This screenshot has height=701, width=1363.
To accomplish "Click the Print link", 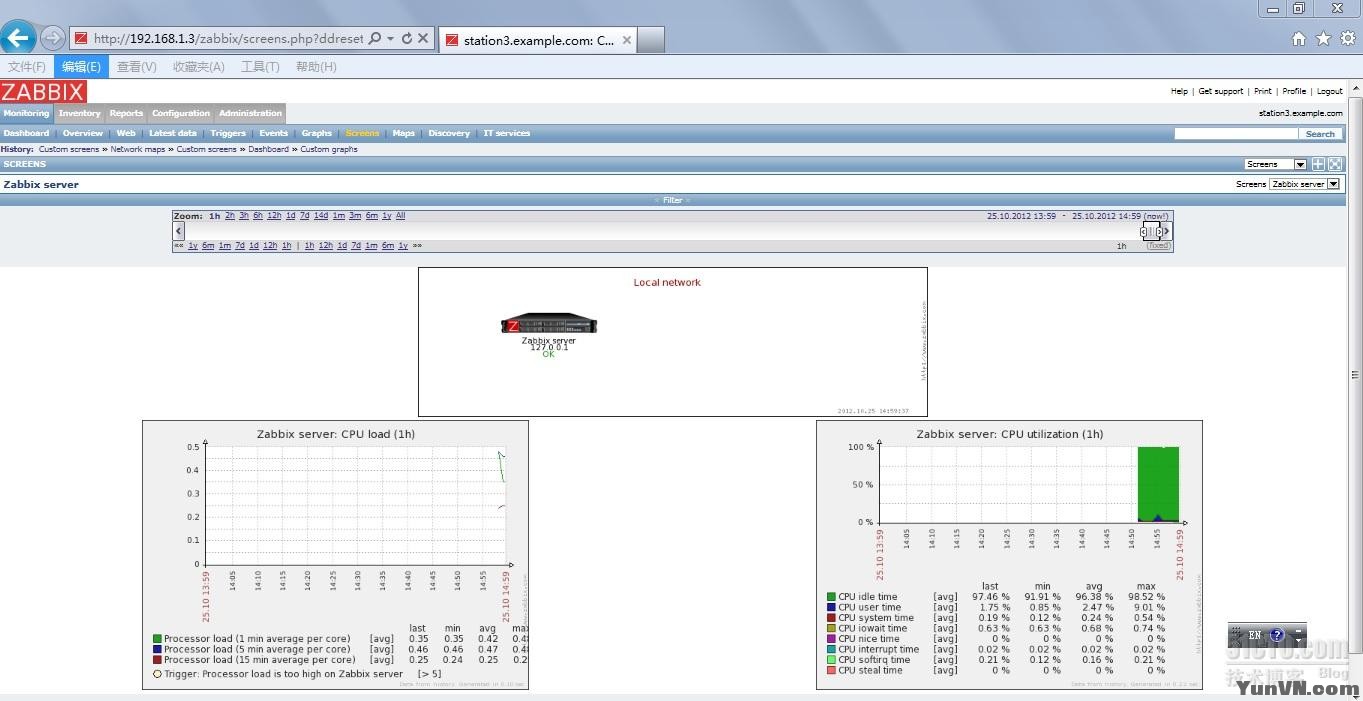I will coord(1263,91).
